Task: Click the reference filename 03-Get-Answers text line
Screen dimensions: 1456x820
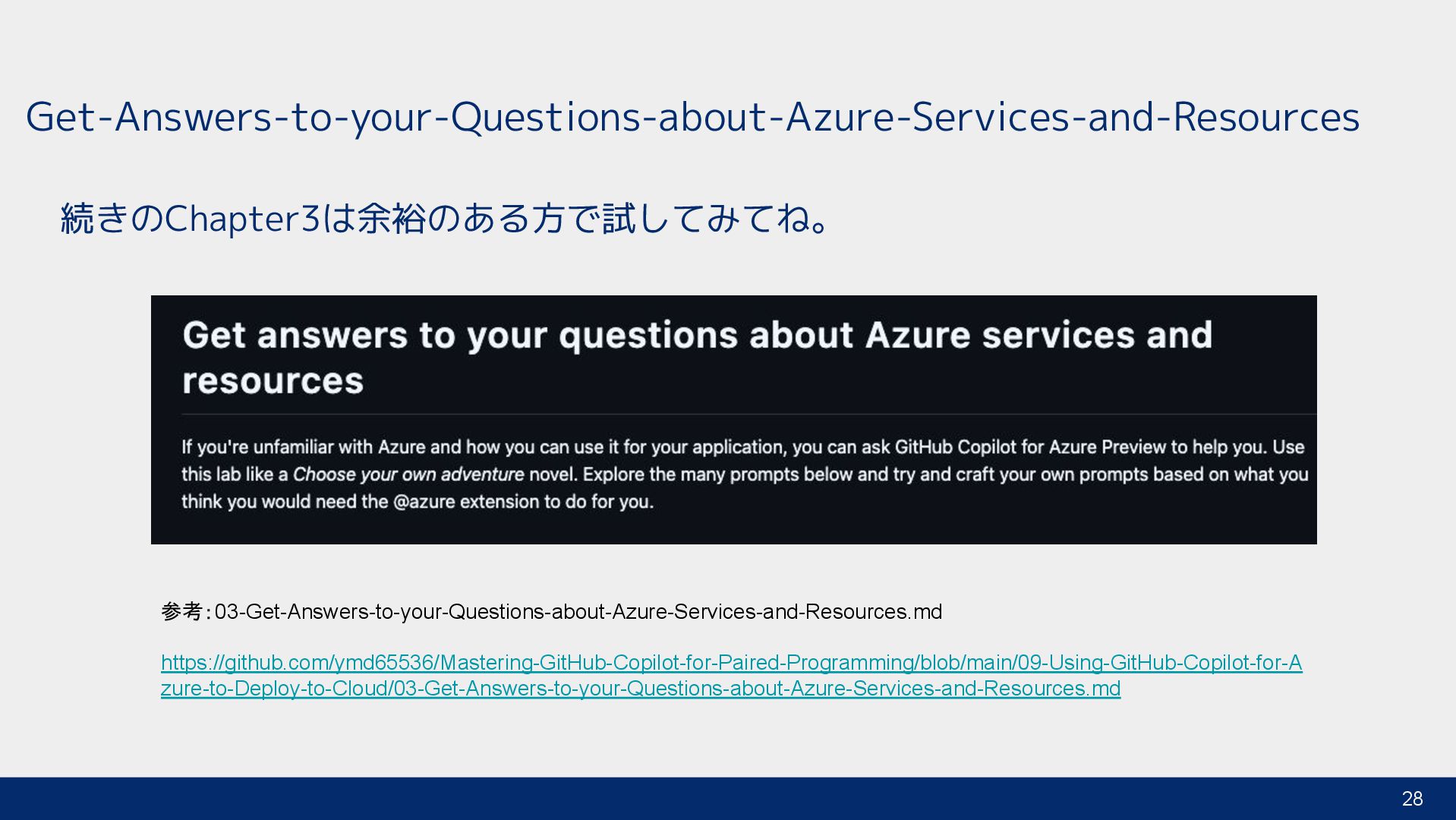Action: pyautogui.click(x=577, y=612)
